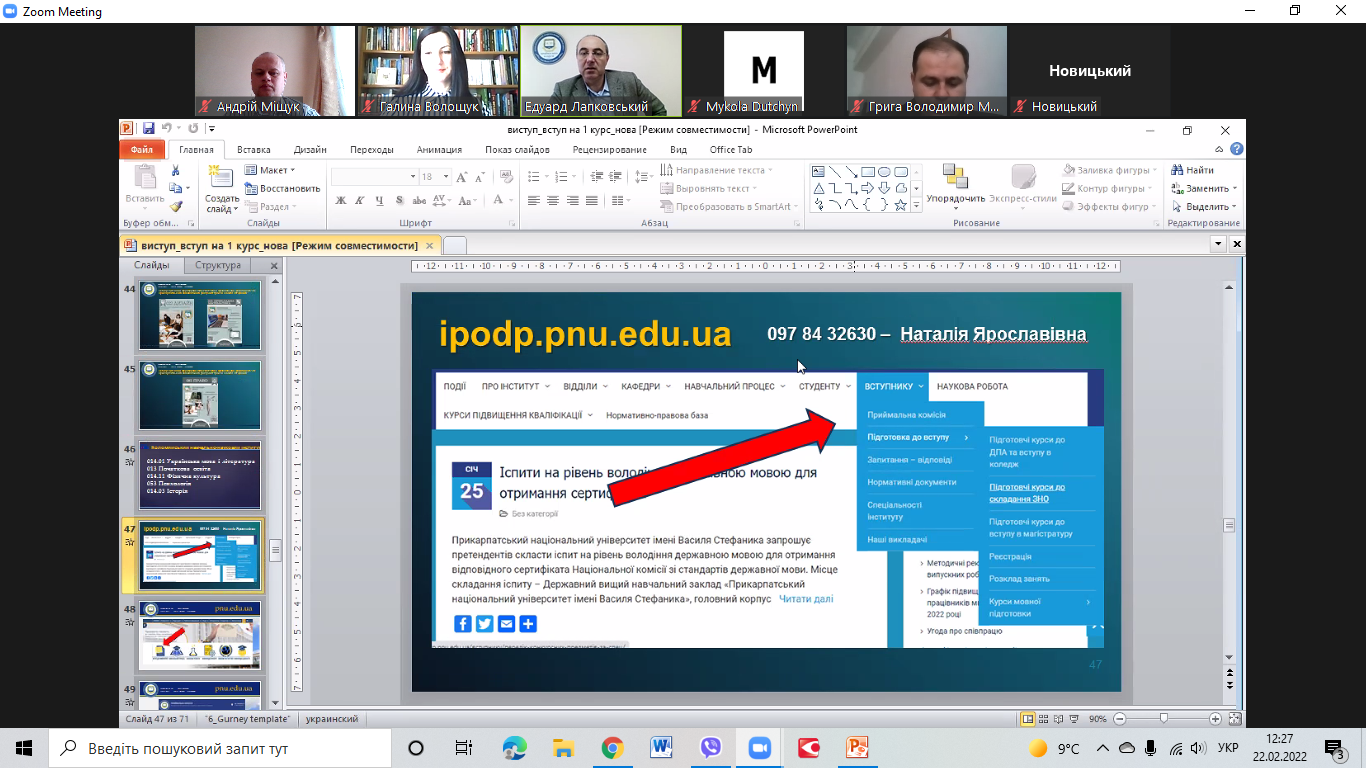Screen dimensions: 1366x768
Task: Click the Save icon in quick access toolbar
Action: (148, 129)
